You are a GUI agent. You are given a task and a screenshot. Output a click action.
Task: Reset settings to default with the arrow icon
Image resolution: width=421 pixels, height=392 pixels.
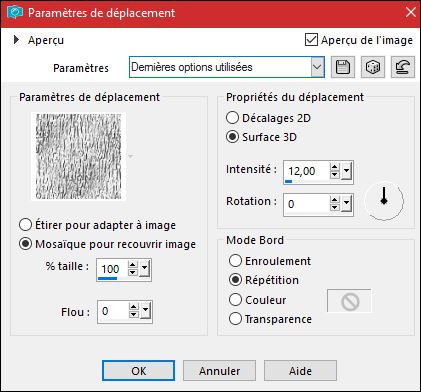[x=403, y=67]
